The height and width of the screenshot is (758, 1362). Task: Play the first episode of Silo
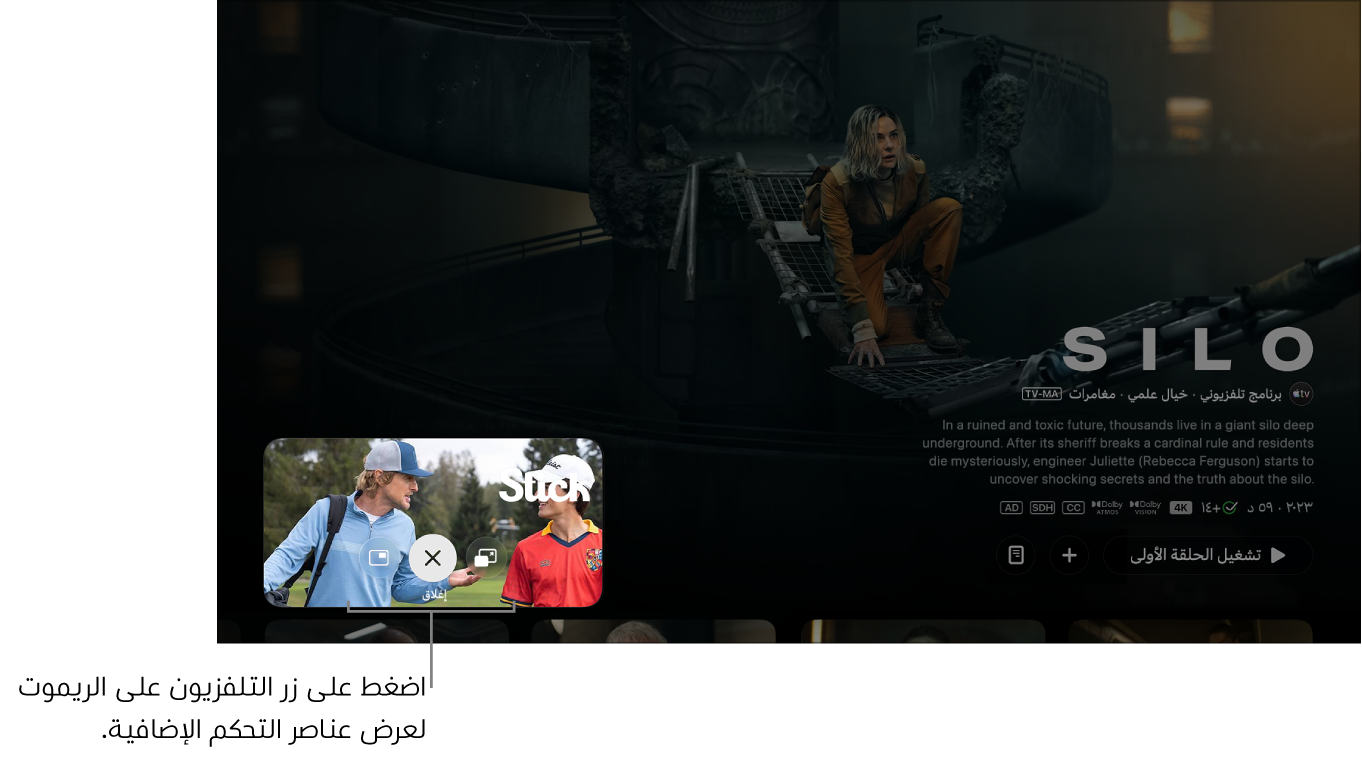click(x=1208, y=555)
